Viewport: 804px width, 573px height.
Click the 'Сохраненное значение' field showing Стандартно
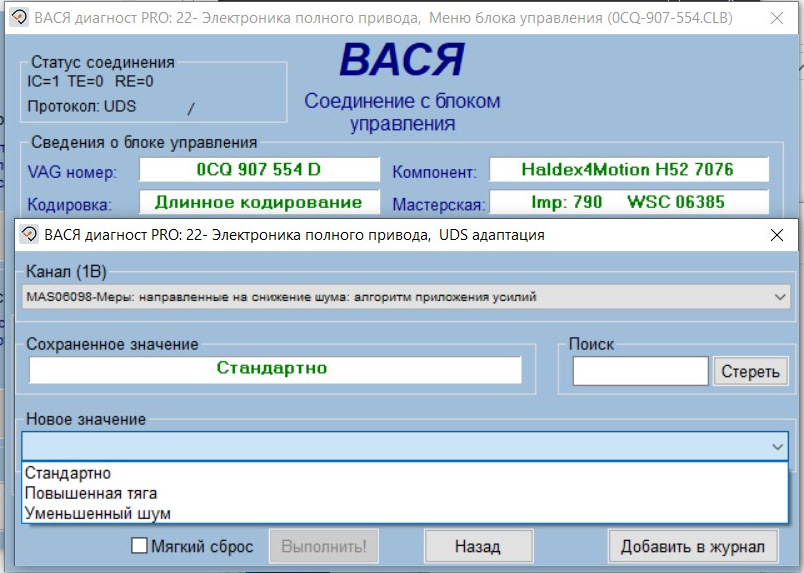(275, 369)
